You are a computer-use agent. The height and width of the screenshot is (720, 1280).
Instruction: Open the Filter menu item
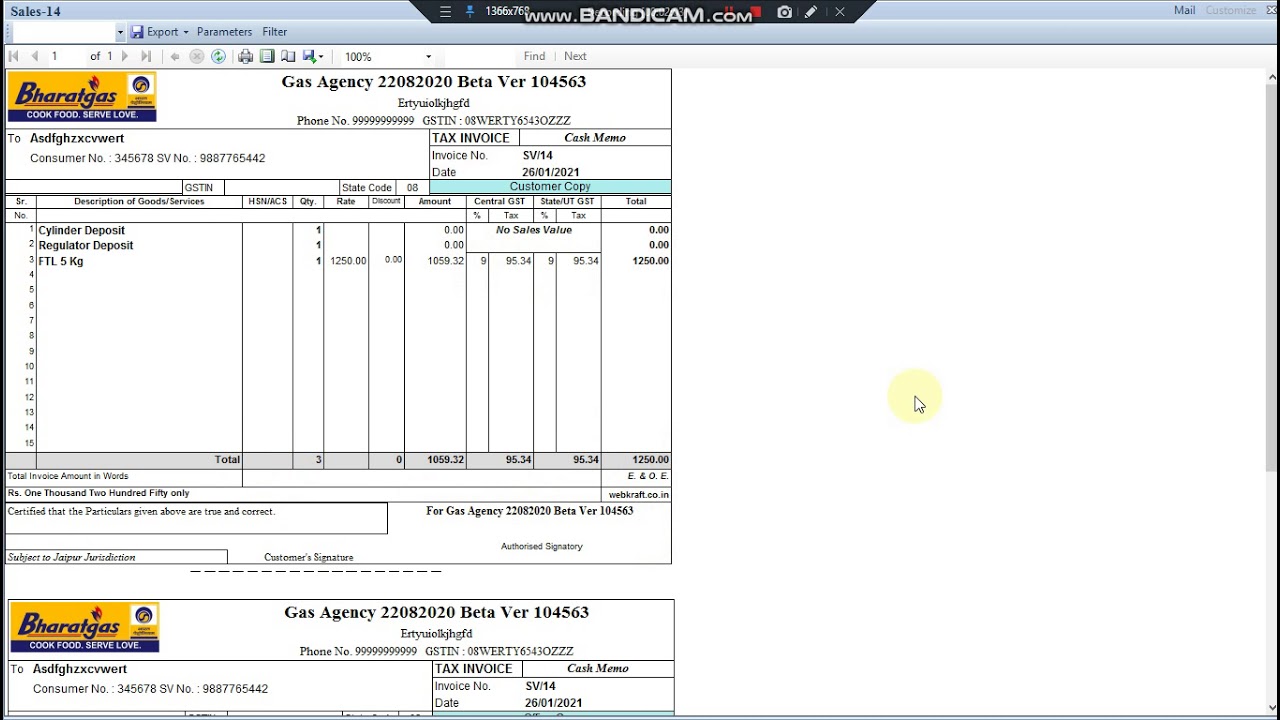[275, 32]
